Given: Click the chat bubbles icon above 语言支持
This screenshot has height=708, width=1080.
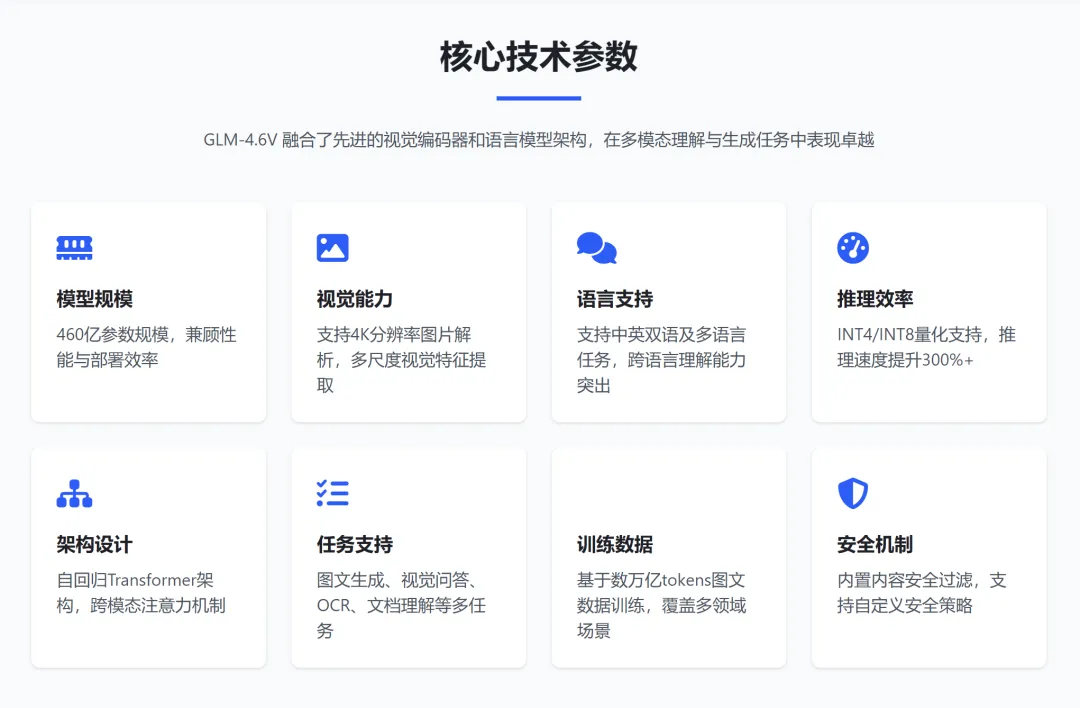Looking at the screenshot, I should coord(596,248).
